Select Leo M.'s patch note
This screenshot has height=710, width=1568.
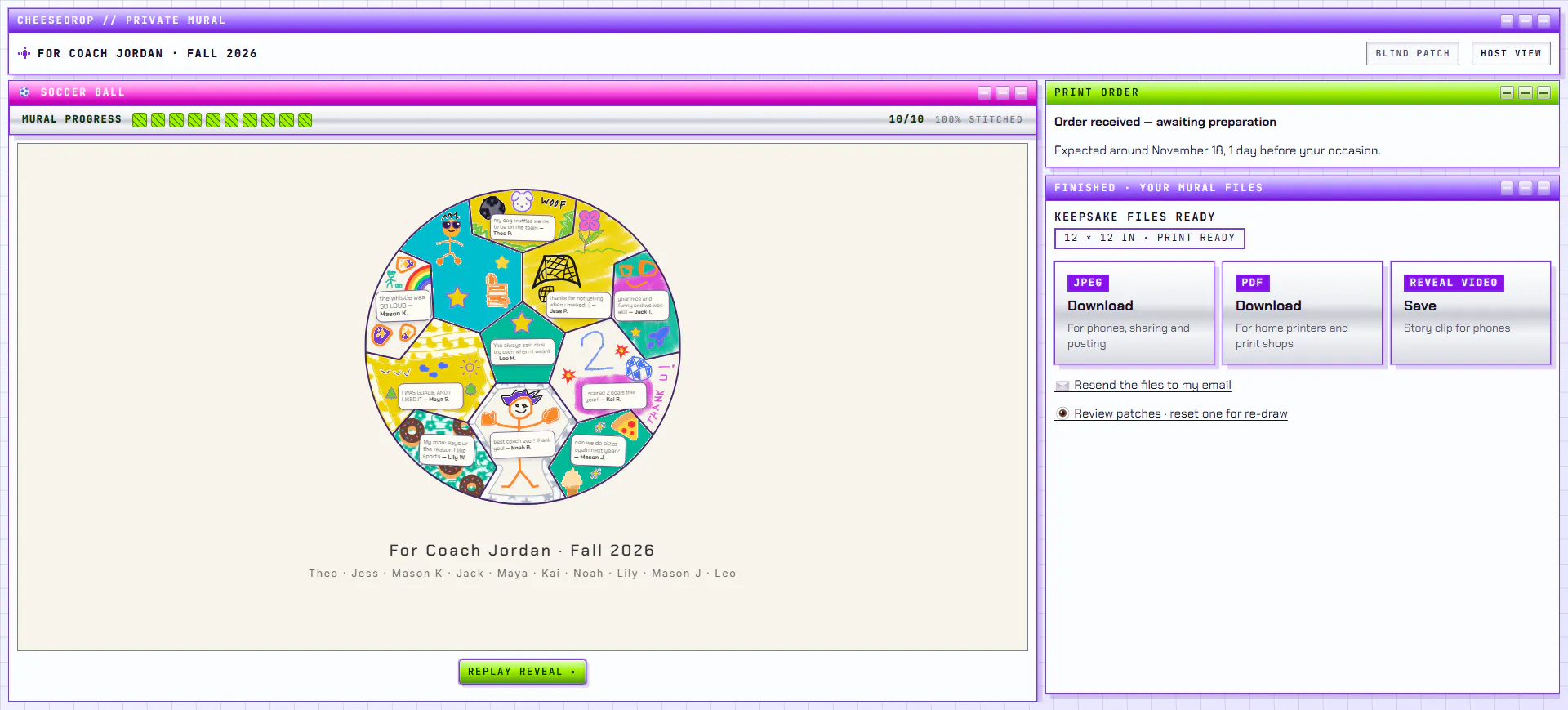click(523, 351)
